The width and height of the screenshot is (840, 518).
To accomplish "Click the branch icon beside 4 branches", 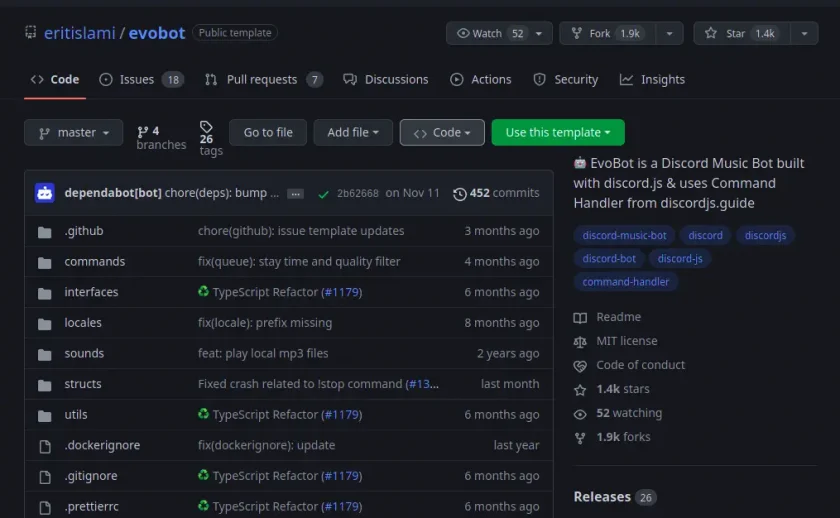I will (142, 132).
